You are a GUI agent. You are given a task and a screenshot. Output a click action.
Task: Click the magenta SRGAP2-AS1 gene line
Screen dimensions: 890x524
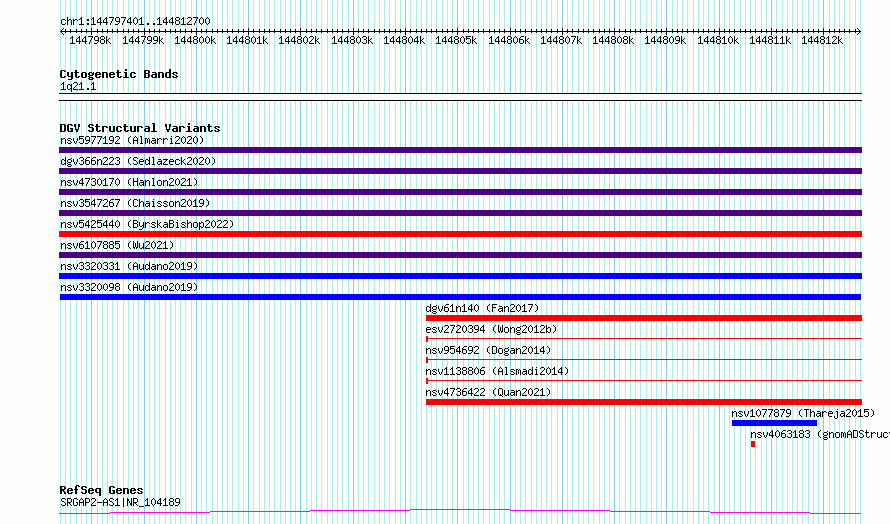coord(460,512)
